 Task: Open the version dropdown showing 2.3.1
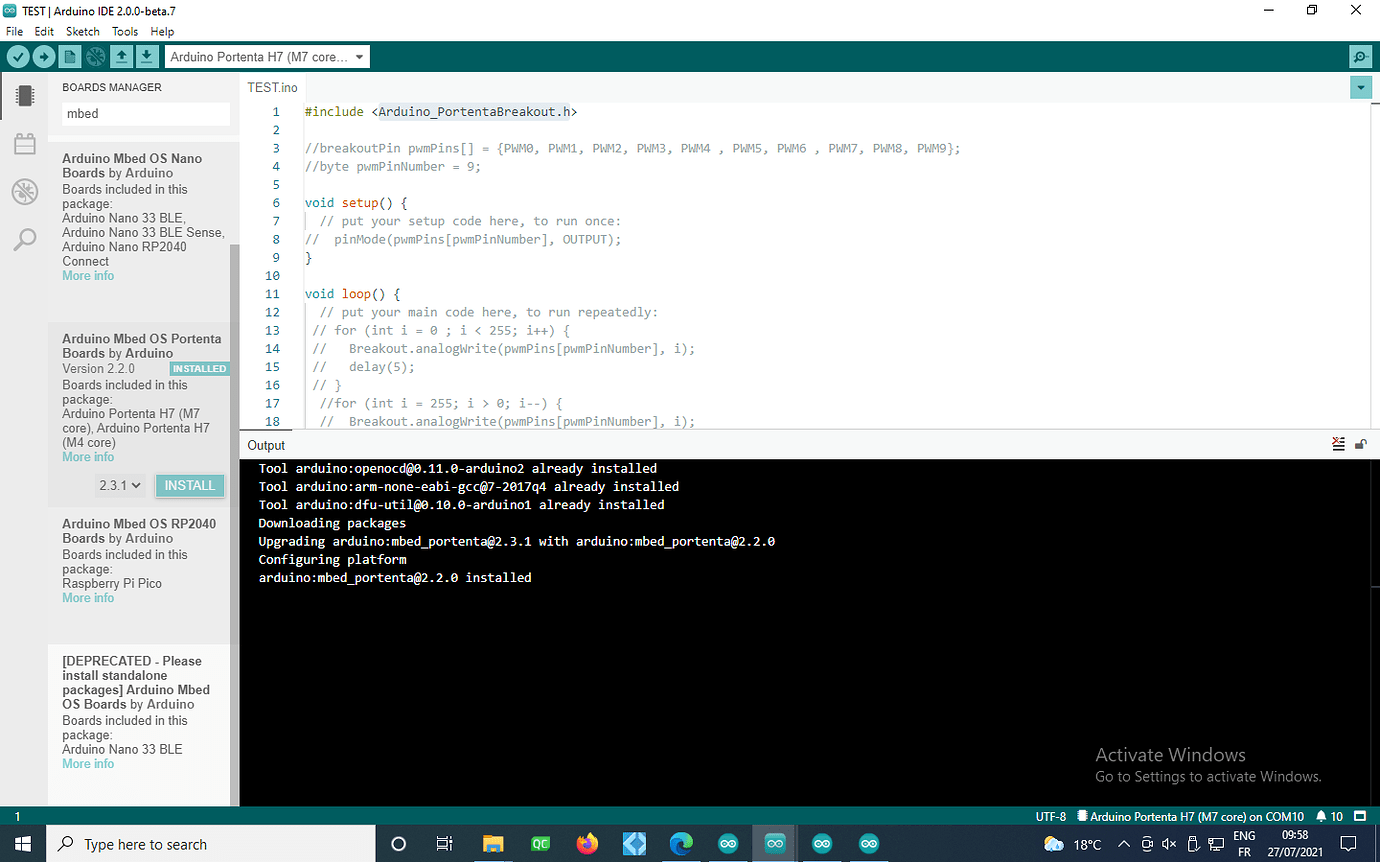(x=119, y=485)
